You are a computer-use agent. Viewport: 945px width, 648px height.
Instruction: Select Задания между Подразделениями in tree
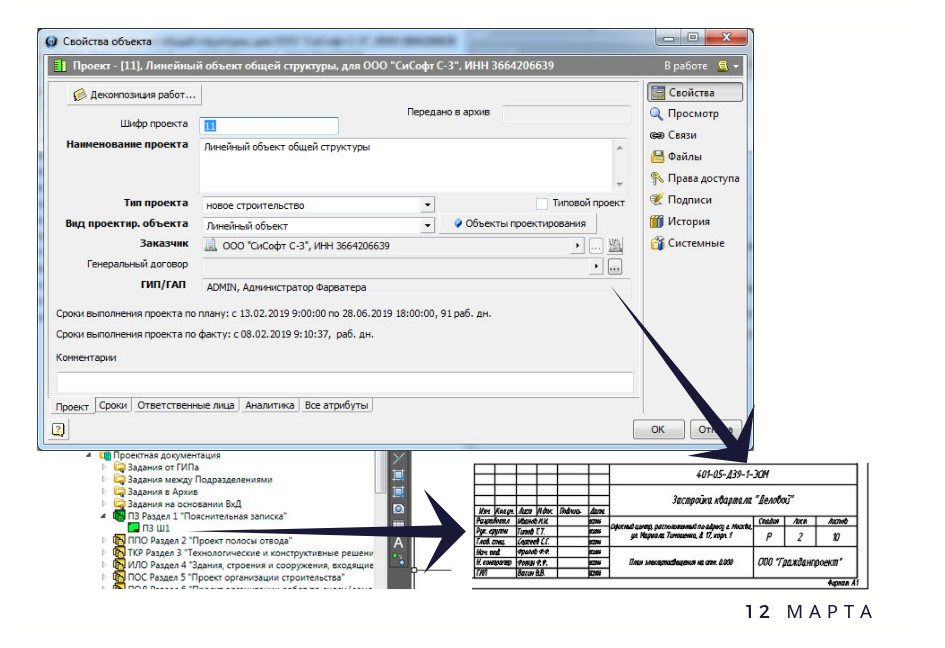click(x=200, y=480)
